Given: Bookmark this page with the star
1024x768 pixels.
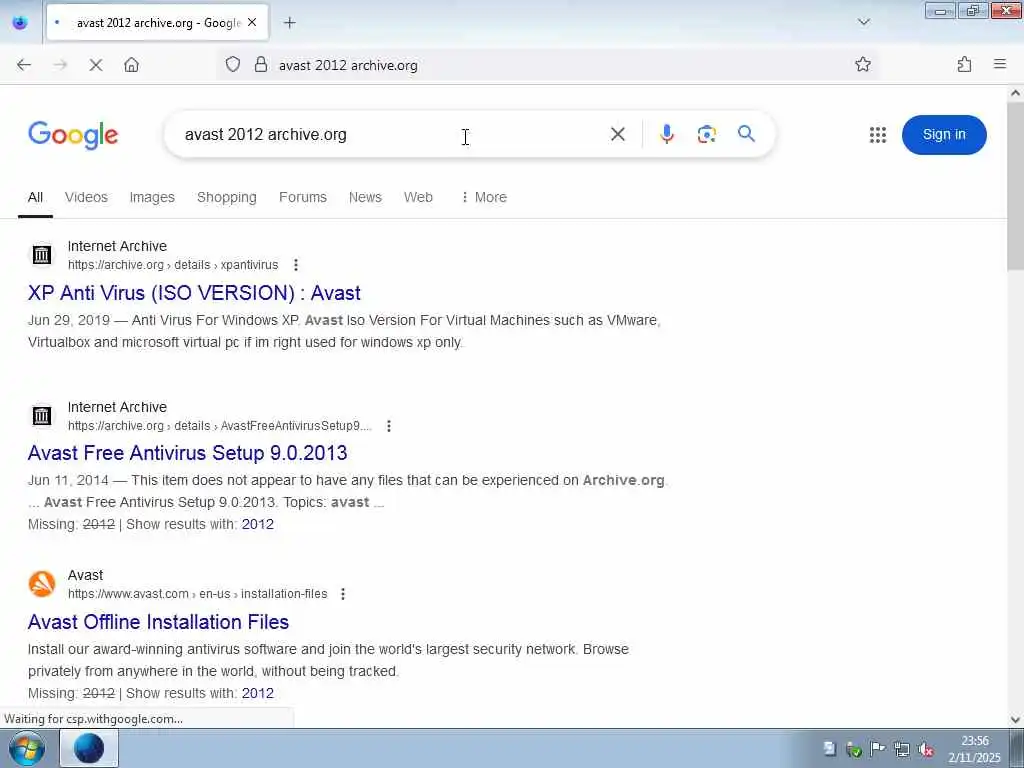Looking at the screenshot, I should (863, 65).
